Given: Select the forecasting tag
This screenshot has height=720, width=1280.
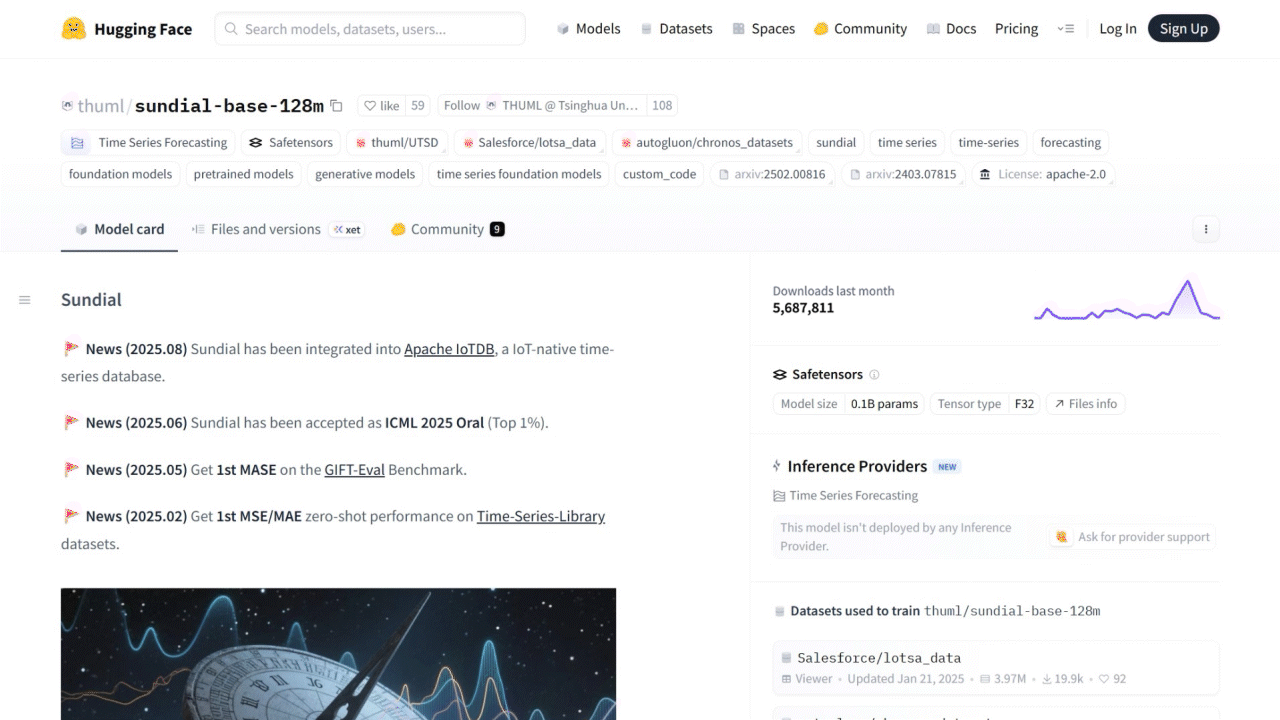Looking at the screenshot, I should [x=1070, y=143].
